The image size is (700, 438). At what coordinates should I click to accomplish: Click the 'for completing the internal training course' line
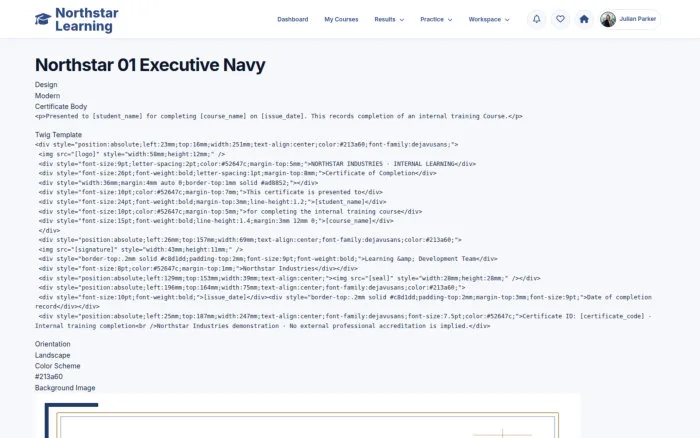click(x=230, y=212)
